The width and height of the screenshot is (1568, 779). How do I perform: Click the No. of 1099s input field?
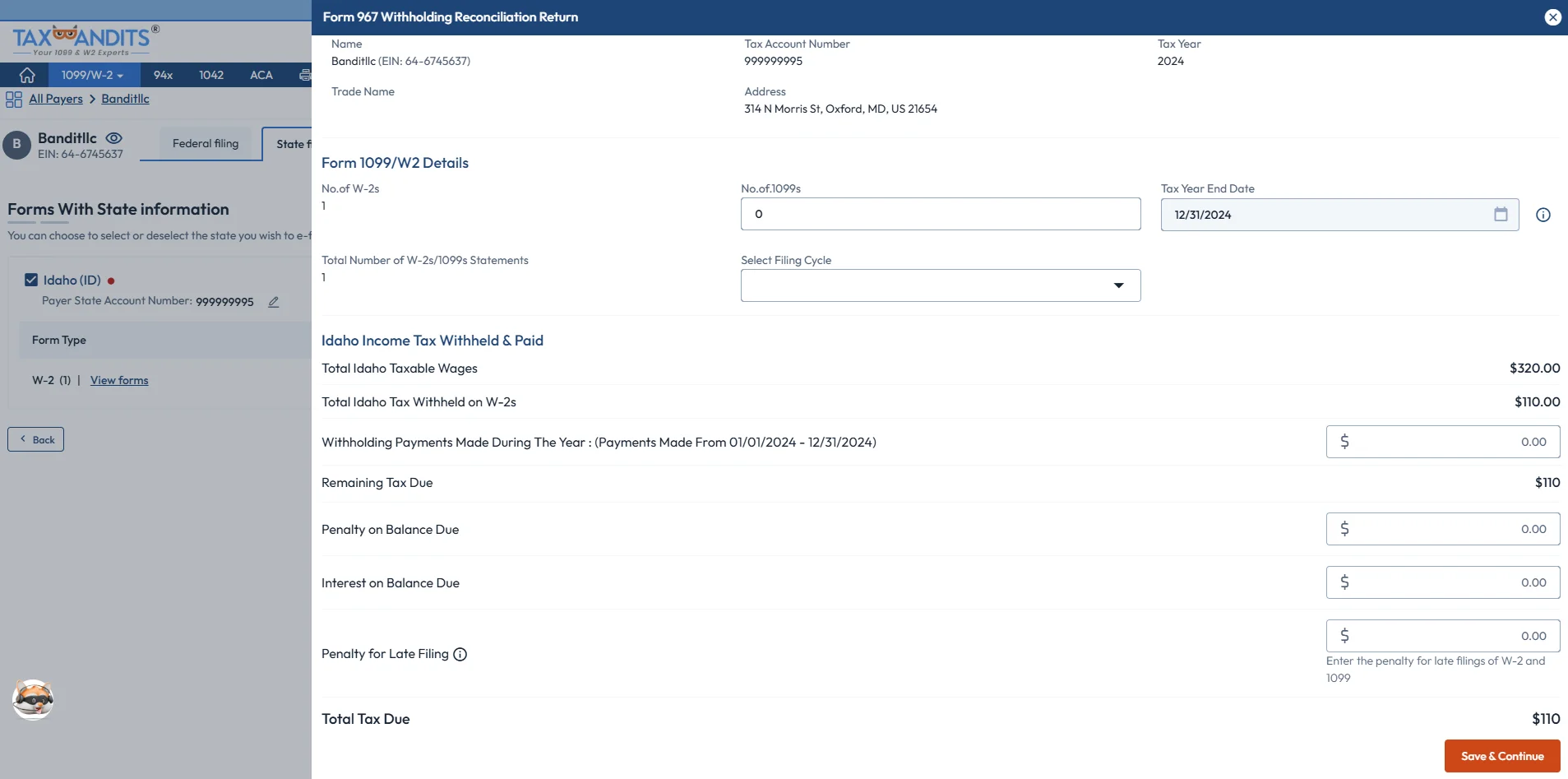[941, 214]
